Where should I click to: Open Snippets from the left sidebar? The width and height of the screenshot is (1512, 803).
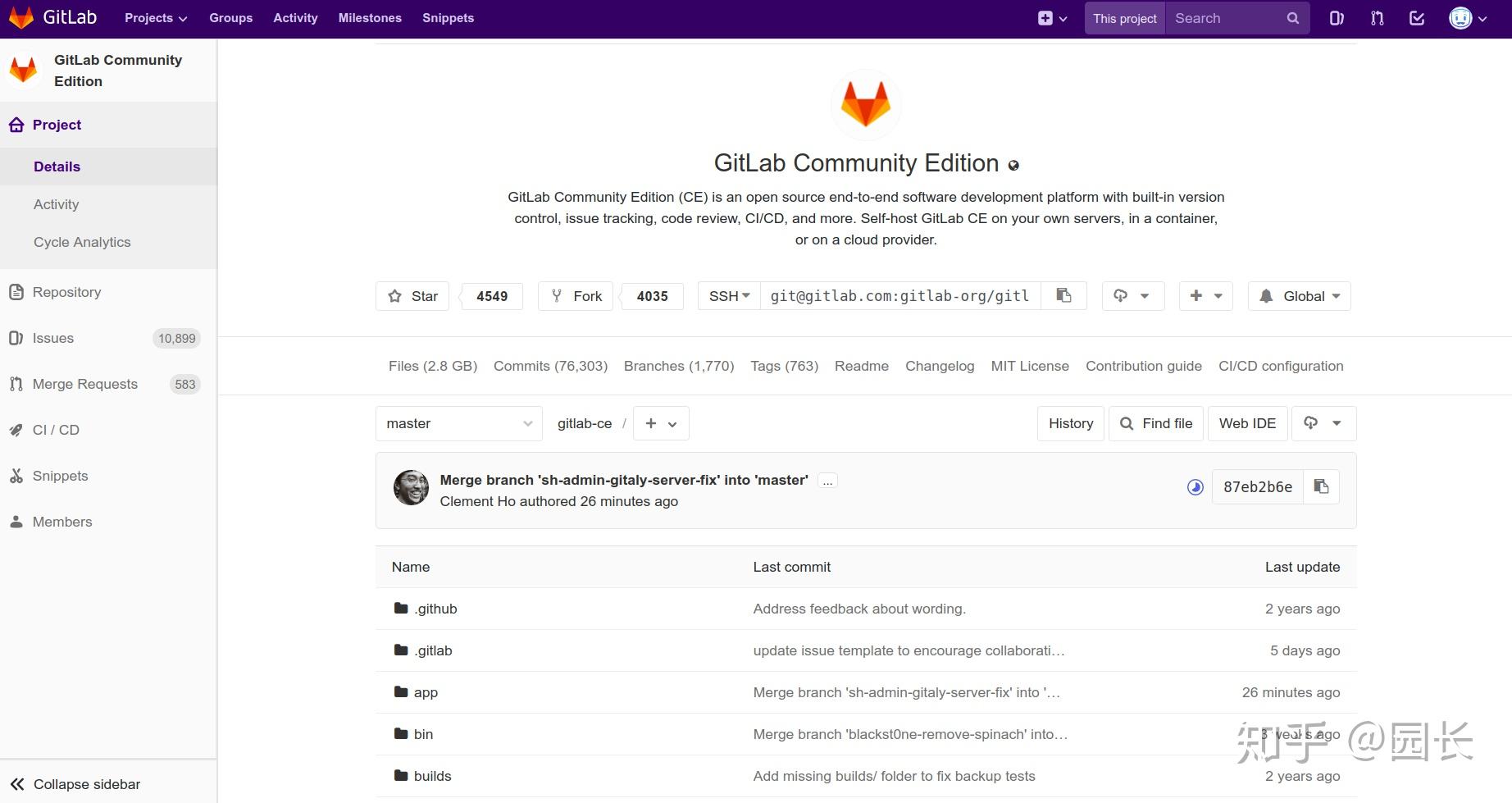pyautogui.click(x=60, y=476)
